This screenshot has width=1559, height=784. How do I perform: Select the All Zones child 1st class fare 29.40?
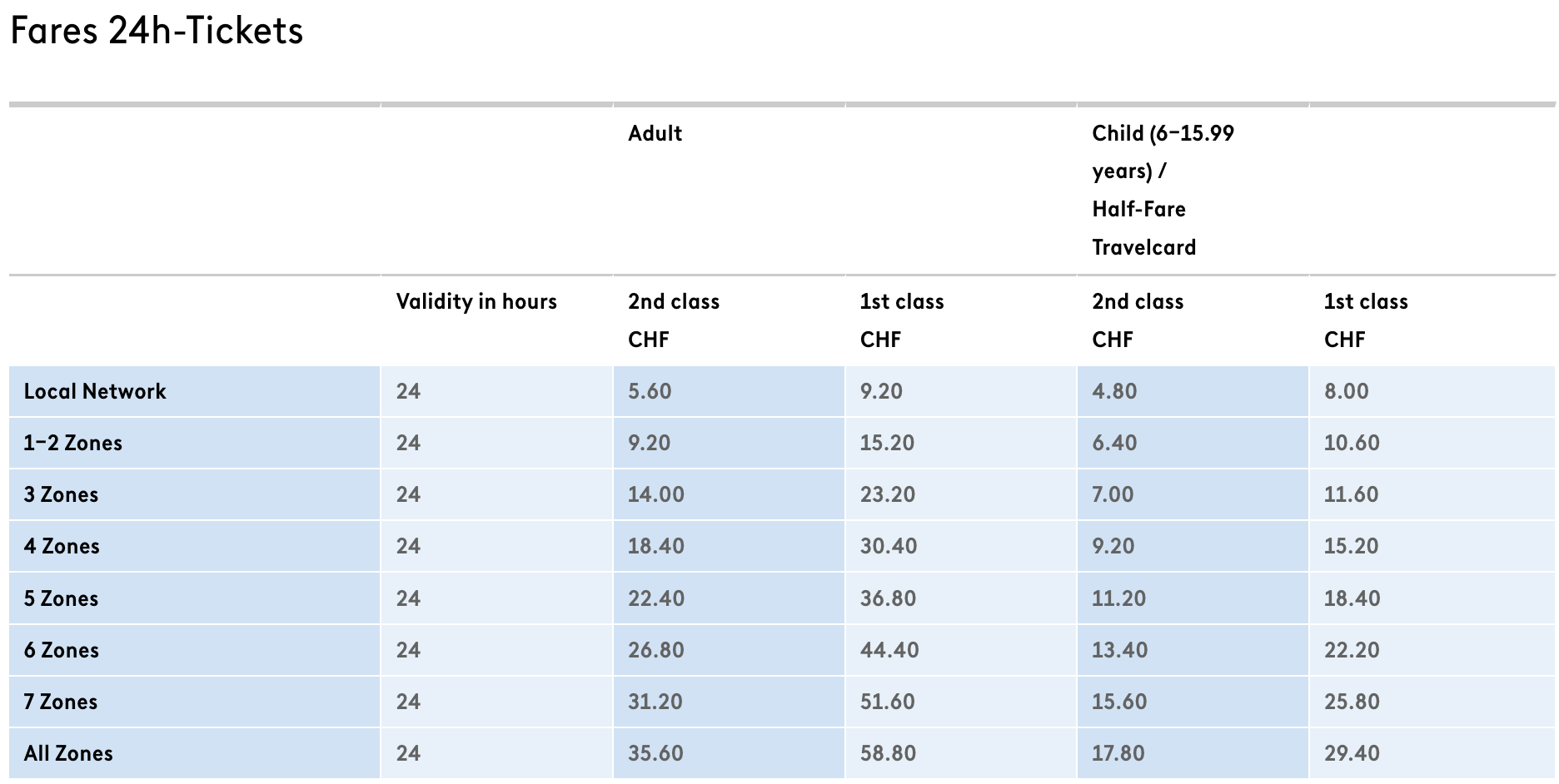click(x=1352, y=753)
